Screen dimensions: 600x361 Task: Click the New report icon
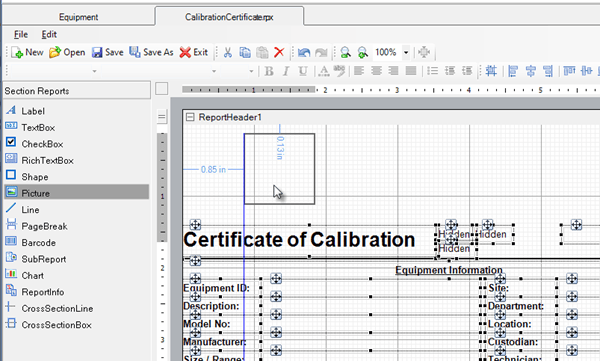(27, 52)
